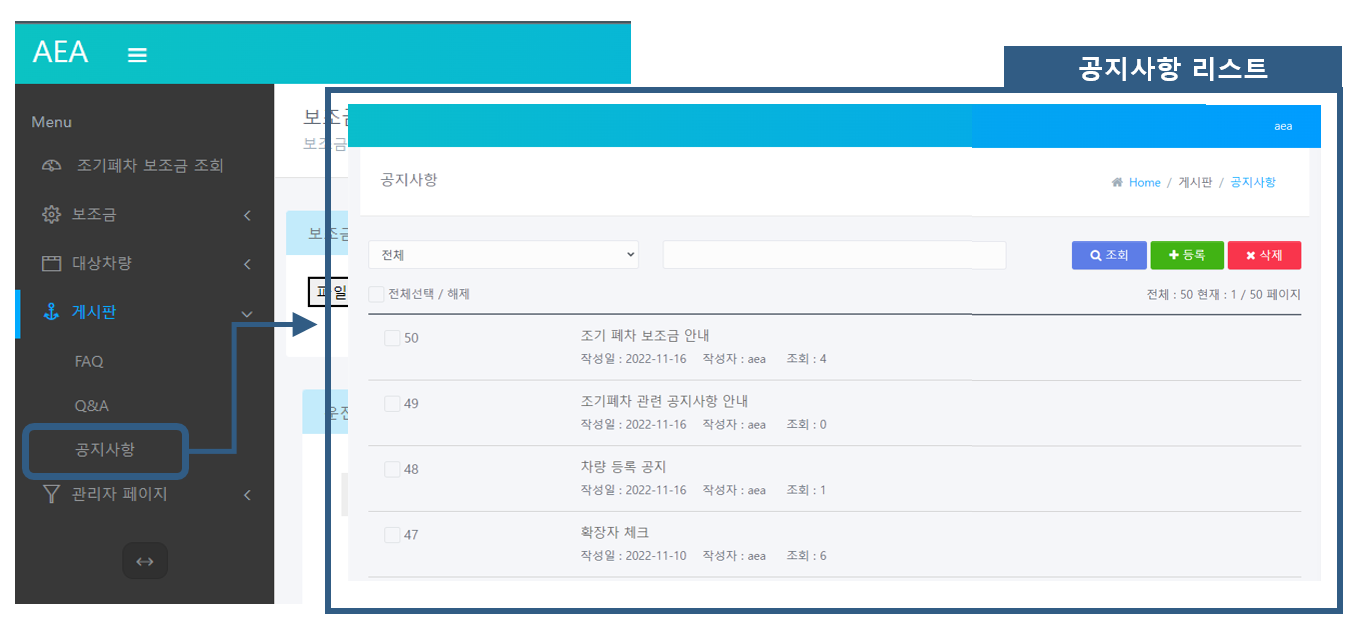Click the cloud icon beside 조기폐차 보조금 조회

pos(50,165)
